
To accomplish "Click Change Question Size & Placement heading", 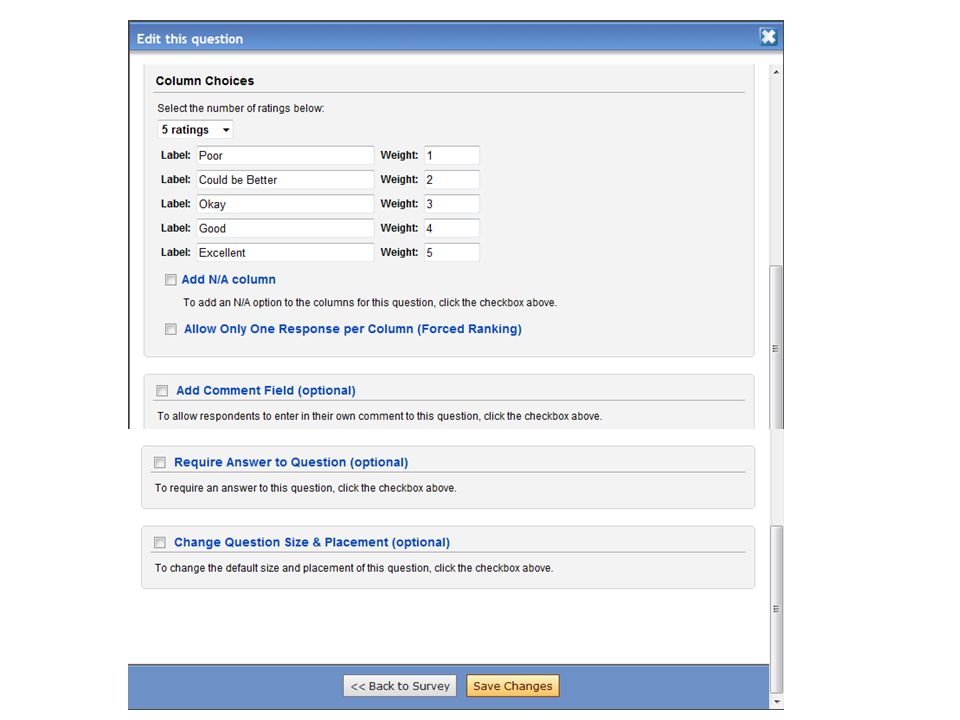I will pyautogui.click(x=312, y=542).
